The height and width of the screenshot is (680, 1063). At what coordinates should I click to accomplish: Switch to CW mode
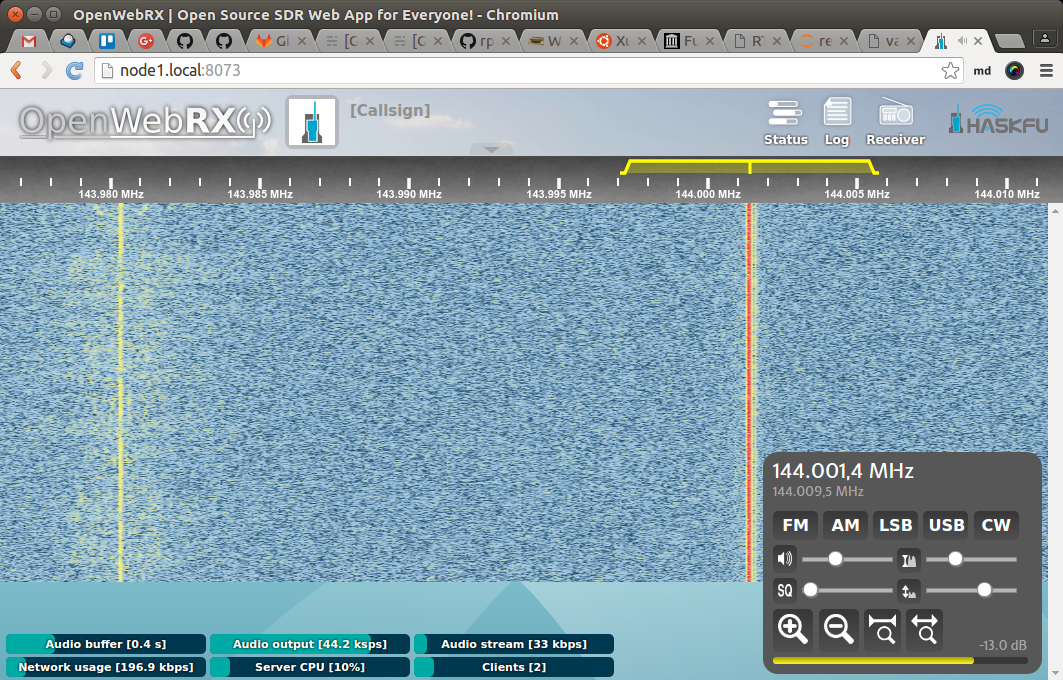click(x=996, y=525)
